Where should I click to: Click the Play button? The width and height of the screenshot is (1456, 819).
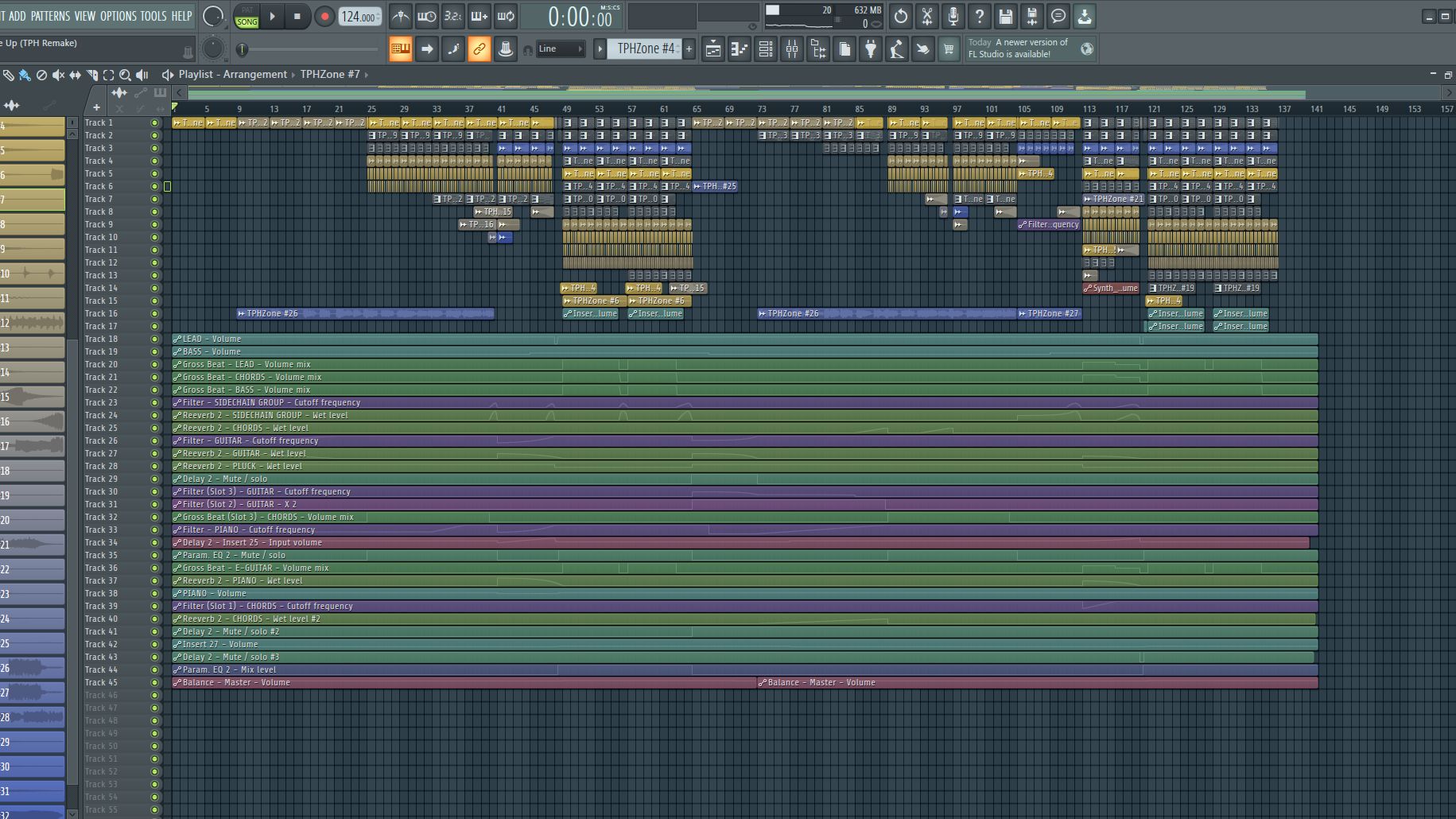coord(272,16)
